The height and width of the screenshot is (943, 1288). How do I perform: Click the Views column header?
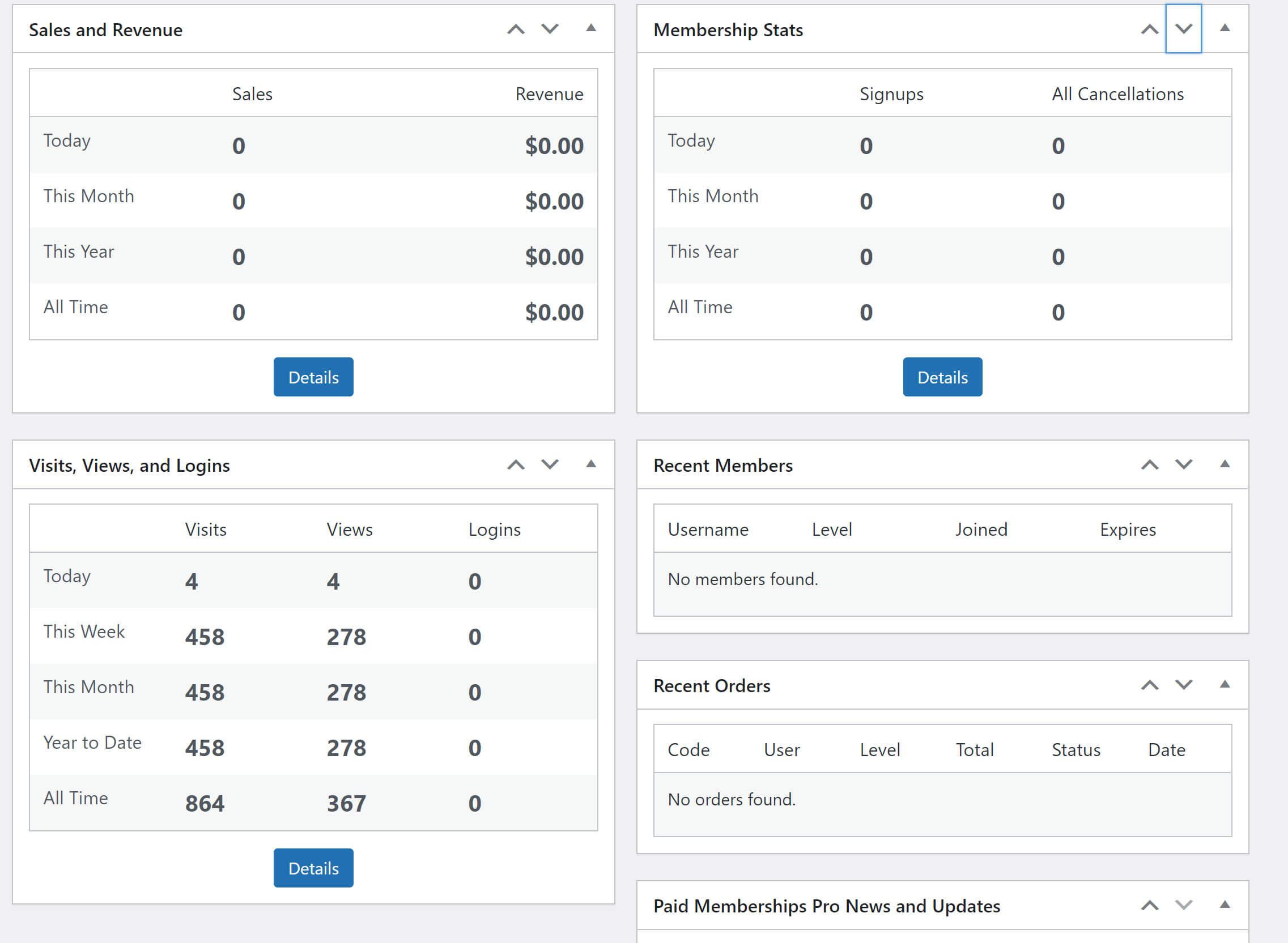[x=349, y=530]
